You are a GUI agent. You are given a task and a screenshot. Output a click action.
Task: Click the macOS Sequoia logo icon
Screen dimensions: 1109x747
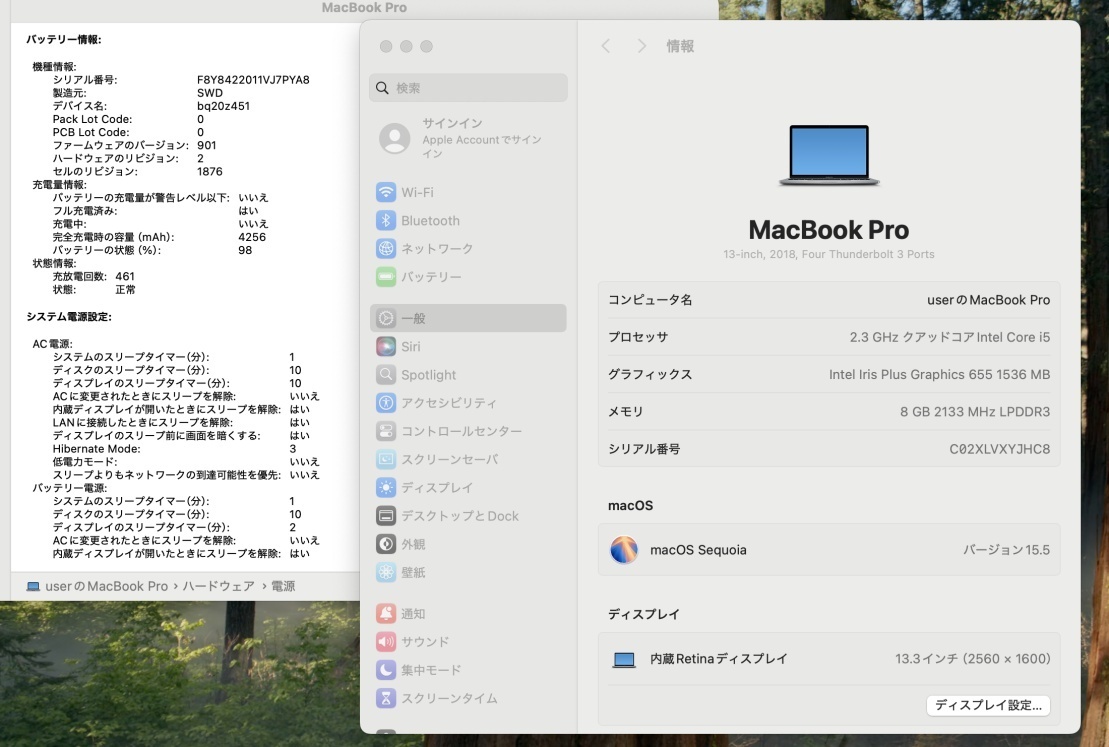(x=624, y=550)
